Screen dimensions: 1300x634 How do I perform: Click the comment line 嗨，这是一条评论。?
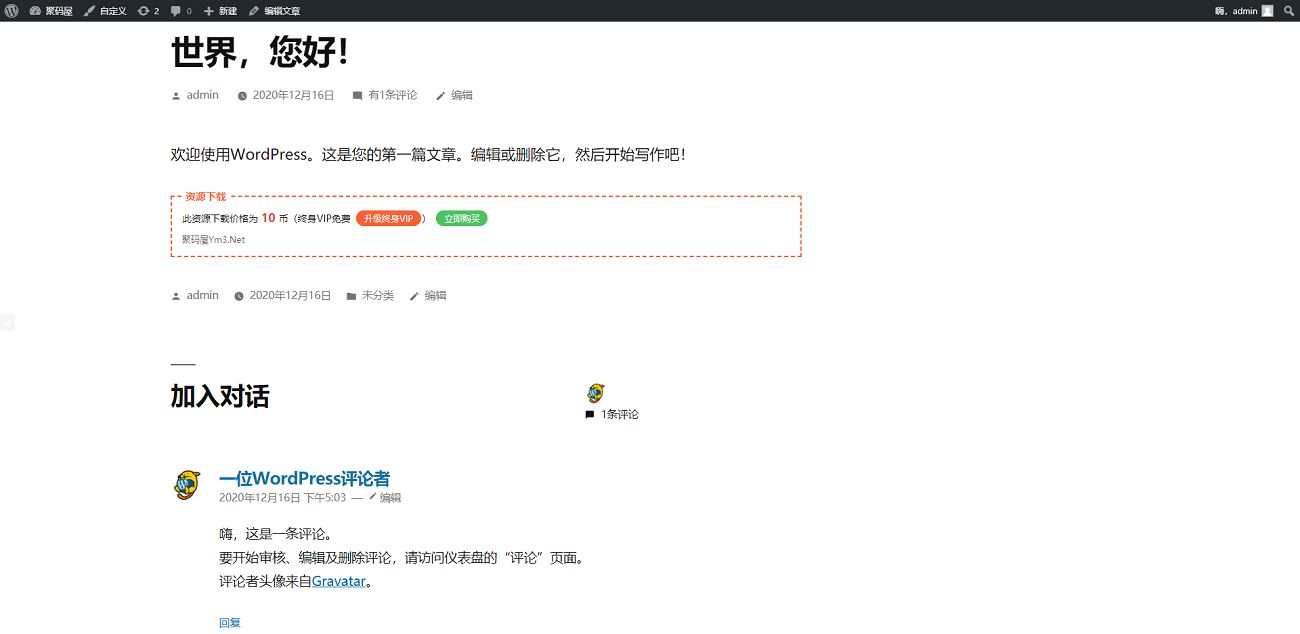pos(275,533)
